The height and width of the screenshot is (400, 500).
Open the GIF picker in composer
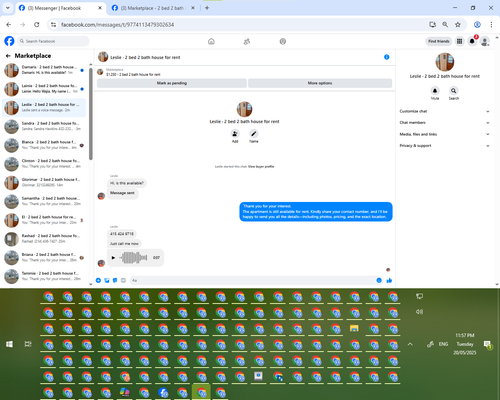tap(123, 280)
